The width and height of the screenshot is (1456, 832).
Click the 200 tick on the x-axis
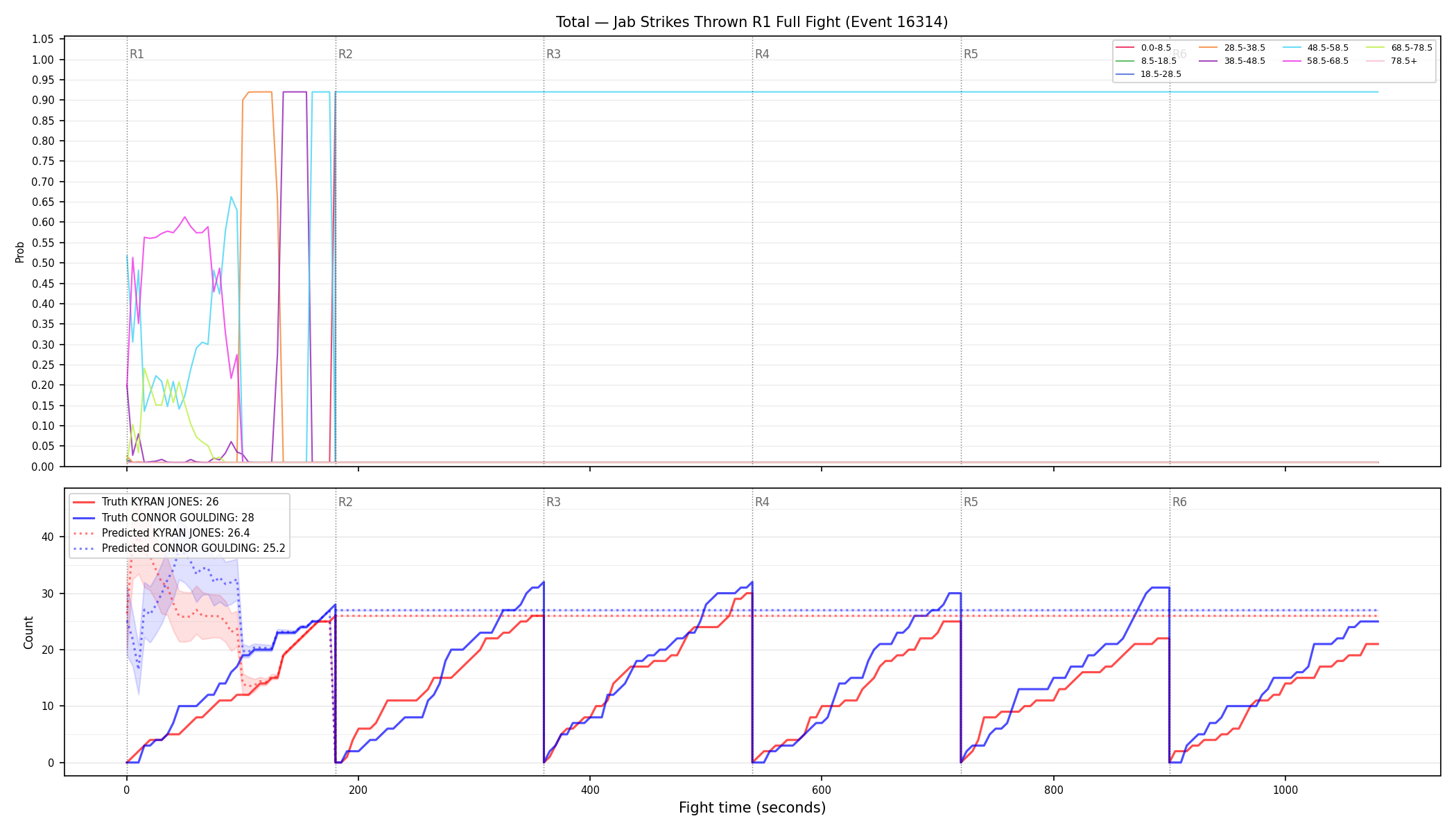[358, 790]
